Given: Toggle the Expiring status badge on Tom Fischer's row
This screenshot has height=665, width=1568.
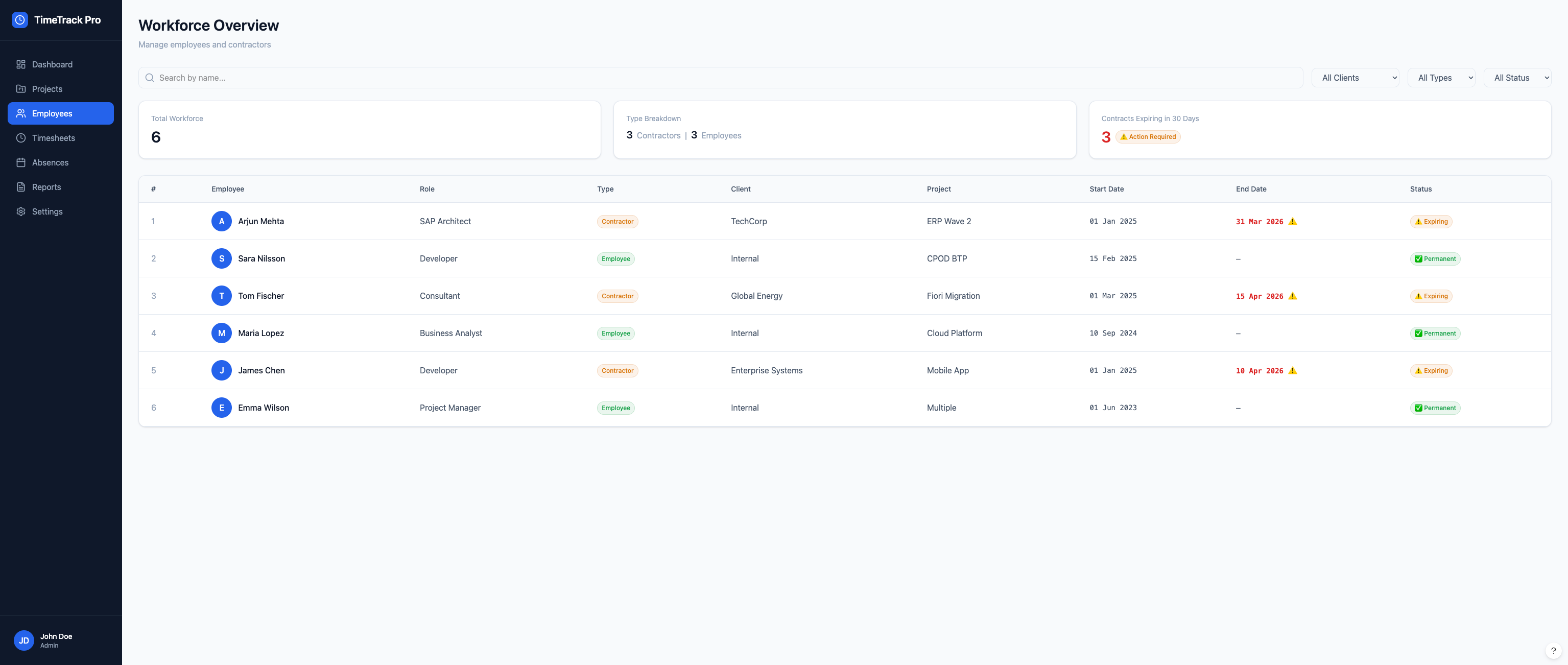Looking at the screenshot, I should click(x=1431, y=296).
